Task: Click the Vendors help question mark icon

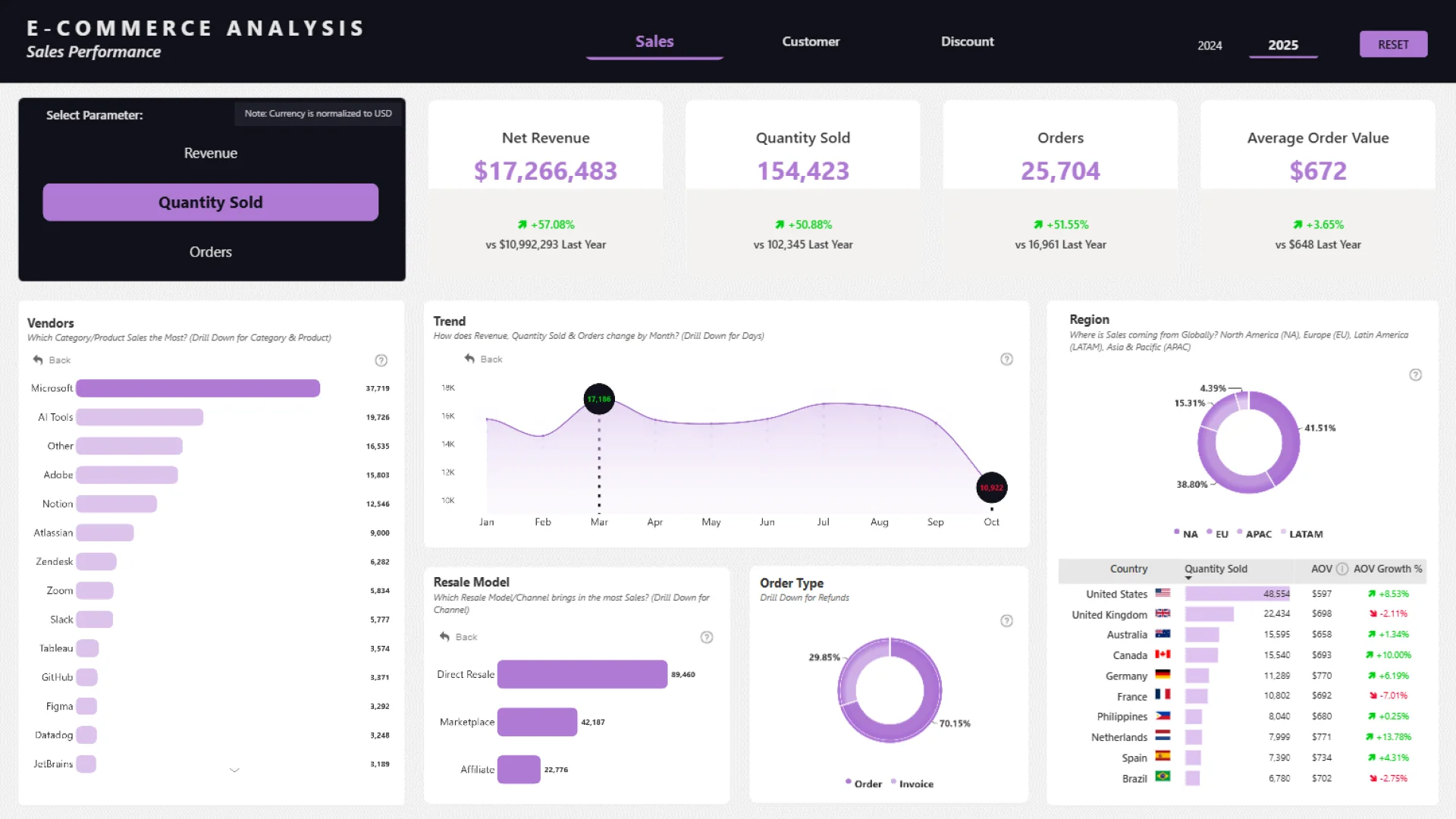Action: click(381, 360)
